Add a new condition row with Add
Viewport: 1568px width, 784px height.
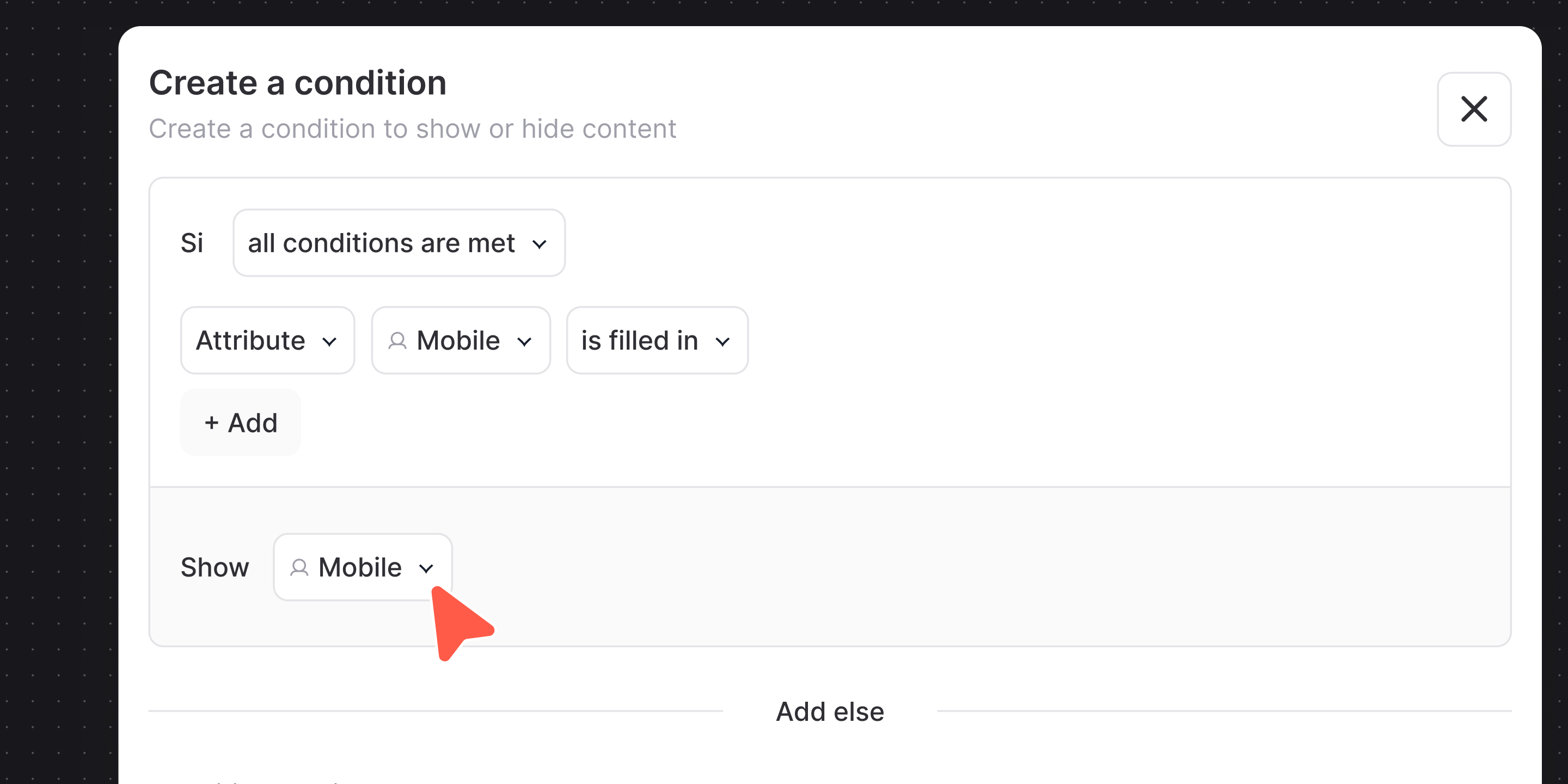[x=241, y=422]
